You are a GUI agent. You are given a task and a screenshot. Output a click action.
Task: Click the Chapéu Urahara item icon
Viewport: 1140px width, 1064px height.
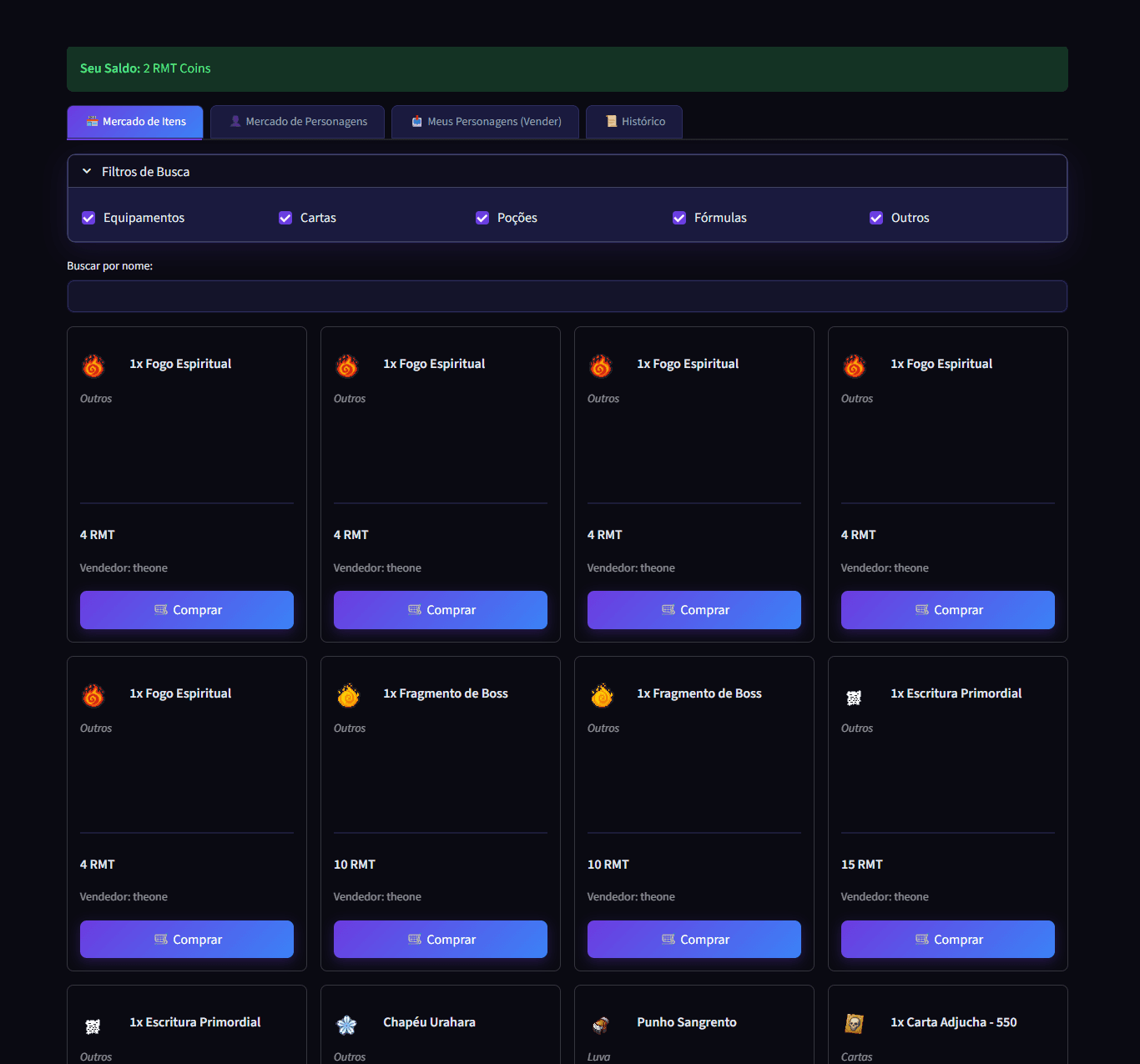[x=347, y=1025]
